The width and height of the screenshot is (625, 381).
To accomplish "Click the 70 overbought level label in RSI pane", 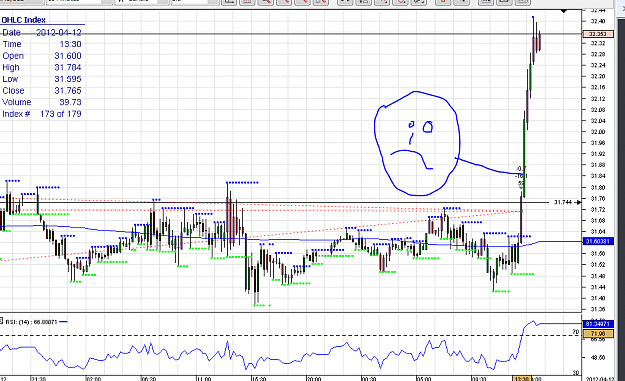I will tap(576, 332).
